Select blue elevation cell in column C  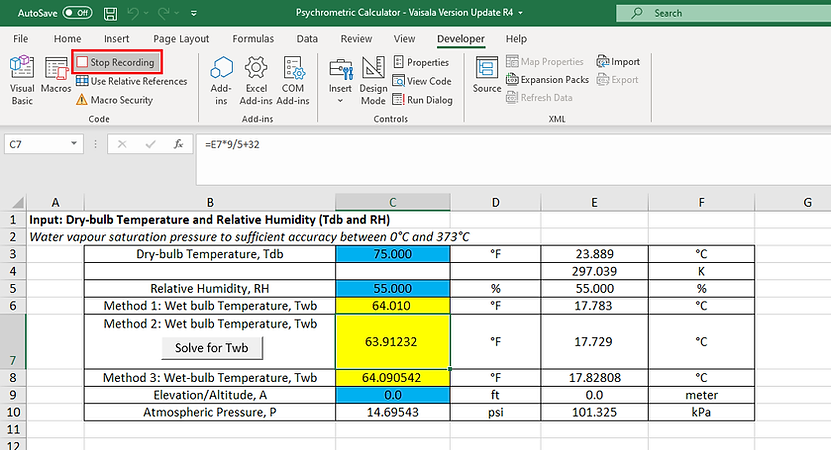[393, 395]
